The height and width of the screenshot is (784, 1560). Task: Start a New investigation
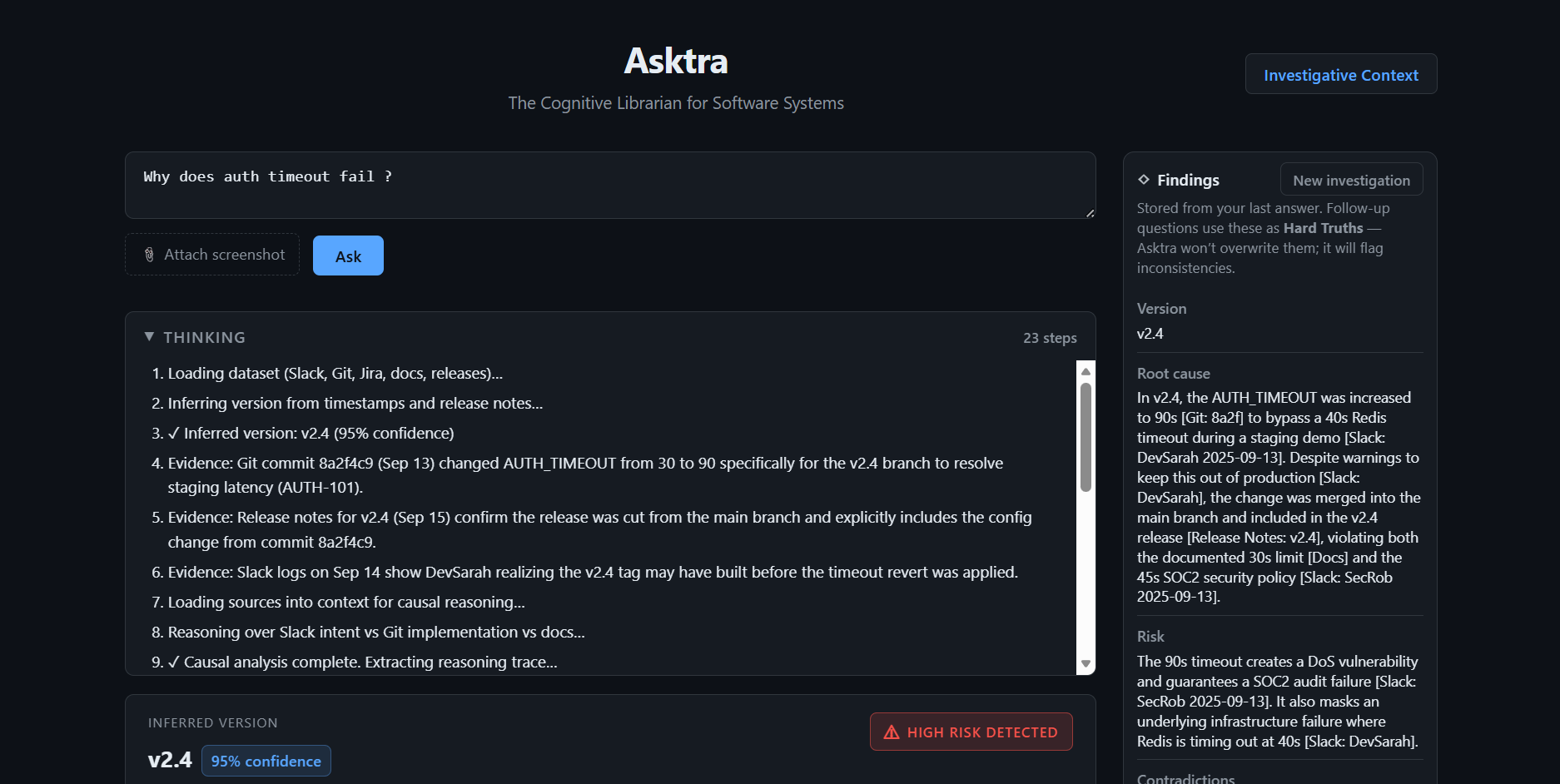click(1351, 181)
